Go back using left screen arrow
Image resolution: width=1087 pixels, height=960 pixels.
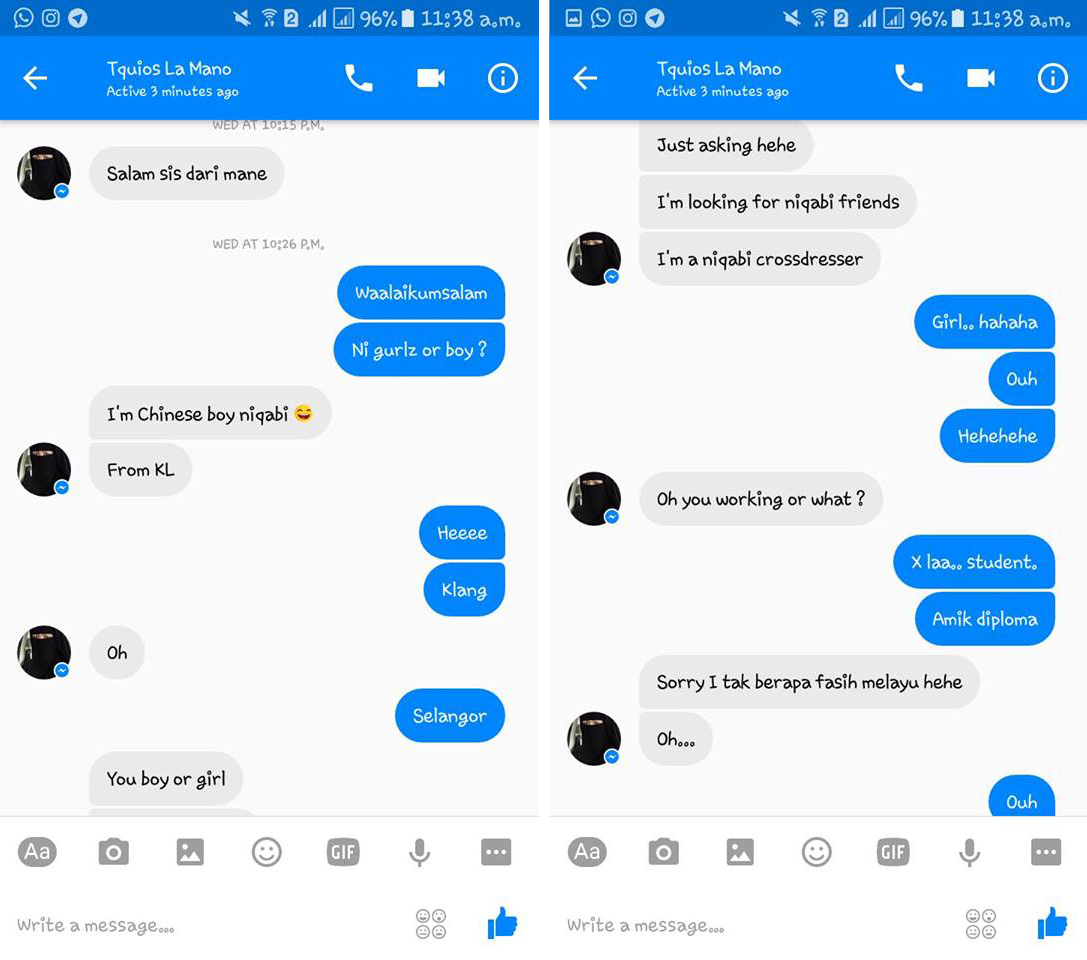pos(35,78)
